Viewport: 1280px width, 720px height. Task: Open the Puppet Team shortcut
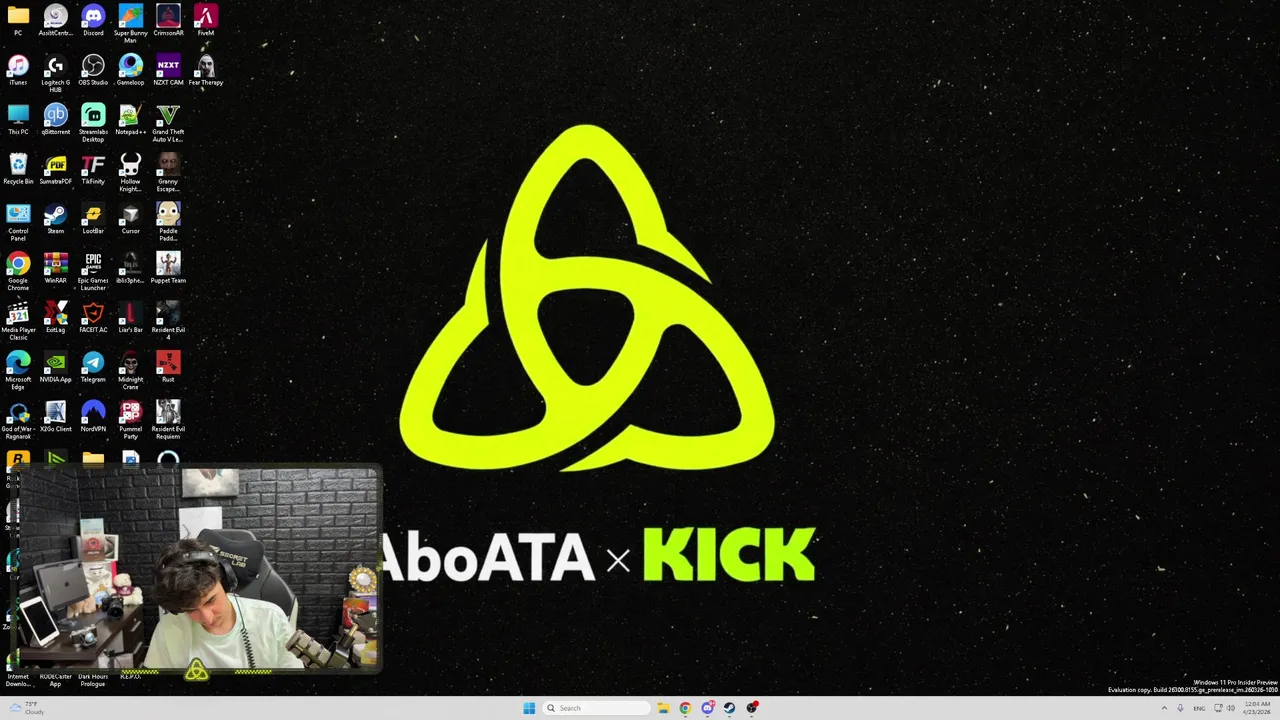click(168, 268)
